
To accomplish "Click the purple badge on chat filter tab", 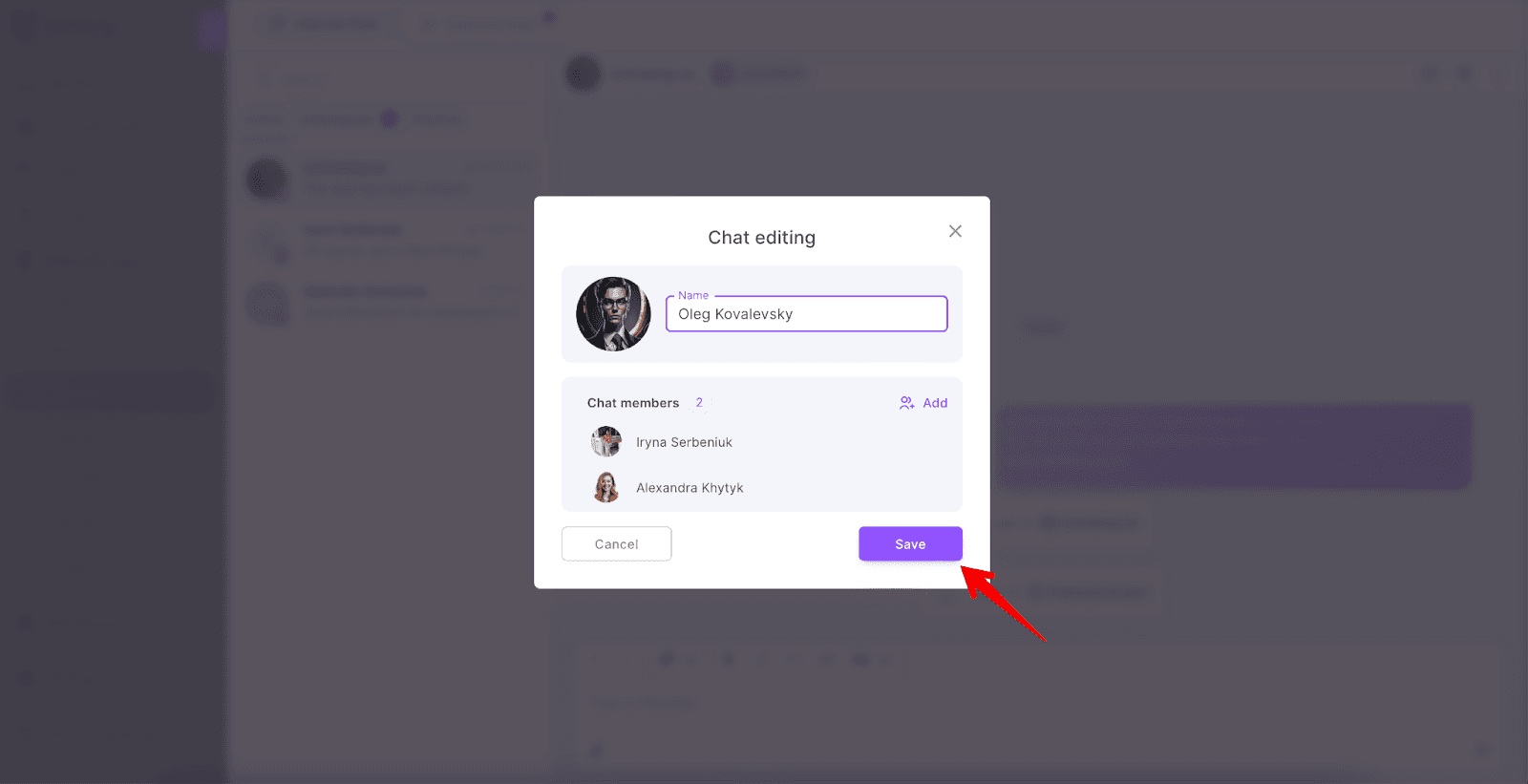I will (389, 118).
